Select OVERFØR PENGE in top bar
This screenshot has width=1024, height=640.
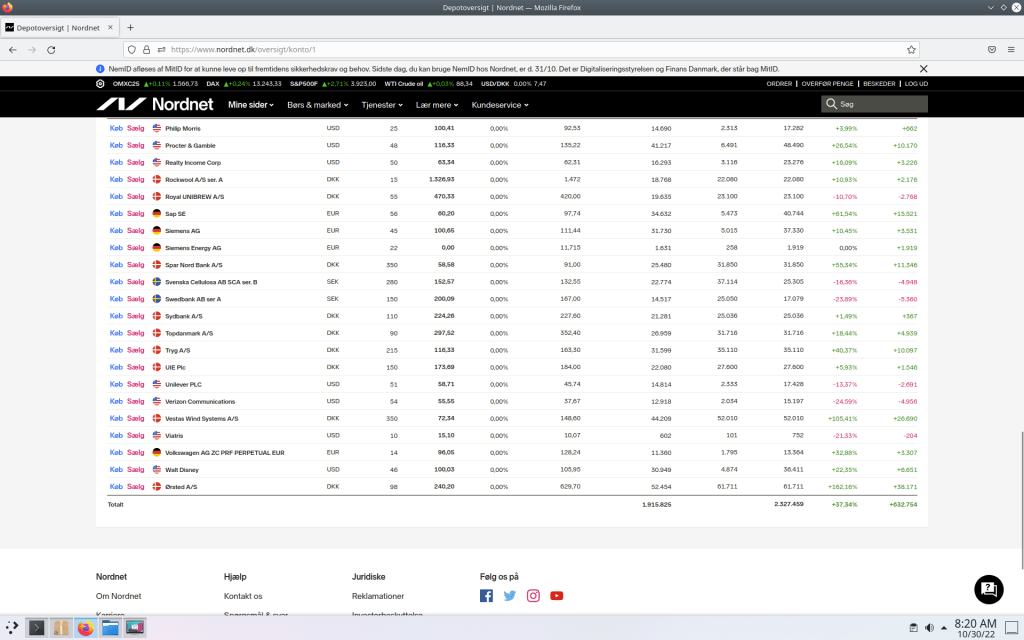click(x=827, y=84)
